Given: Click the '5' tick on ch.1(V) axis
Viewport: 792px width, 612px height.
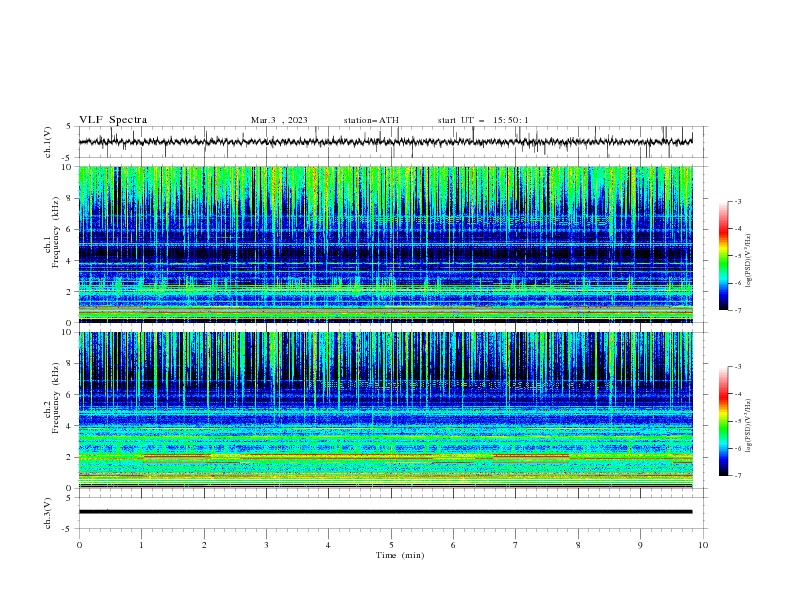Looking at the screenshot, I should 69,126.
